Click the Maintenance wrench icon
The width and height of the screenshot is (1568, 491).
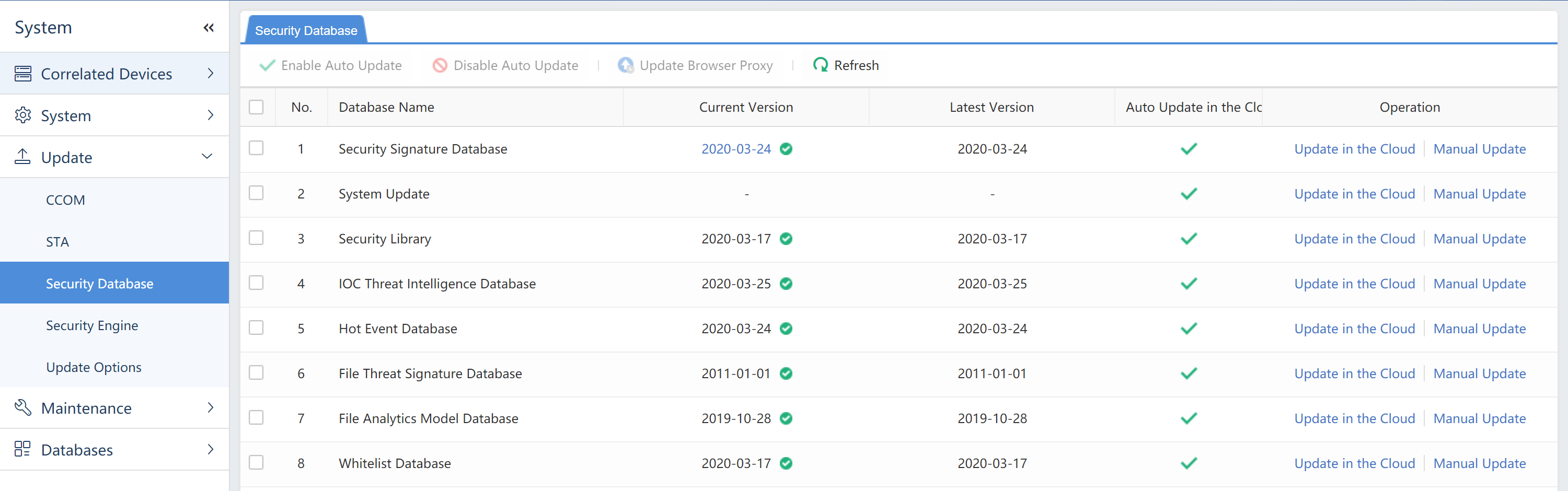click(22, 407)
